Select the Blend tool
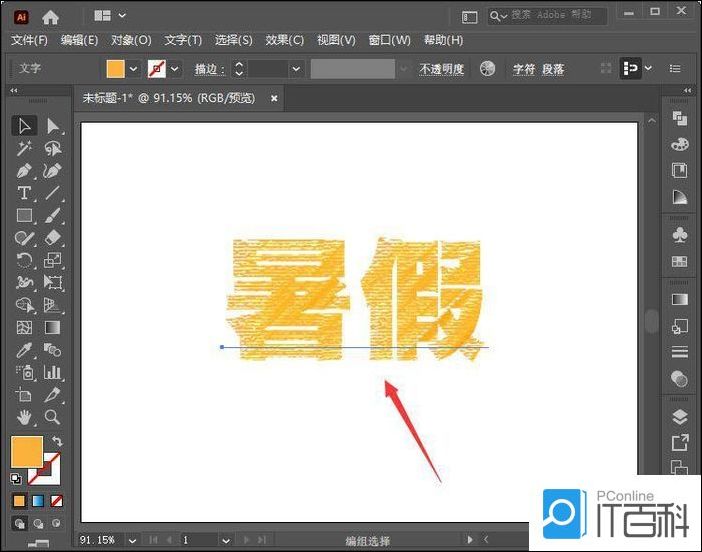702x552 pixels. [x=53, y=350]
